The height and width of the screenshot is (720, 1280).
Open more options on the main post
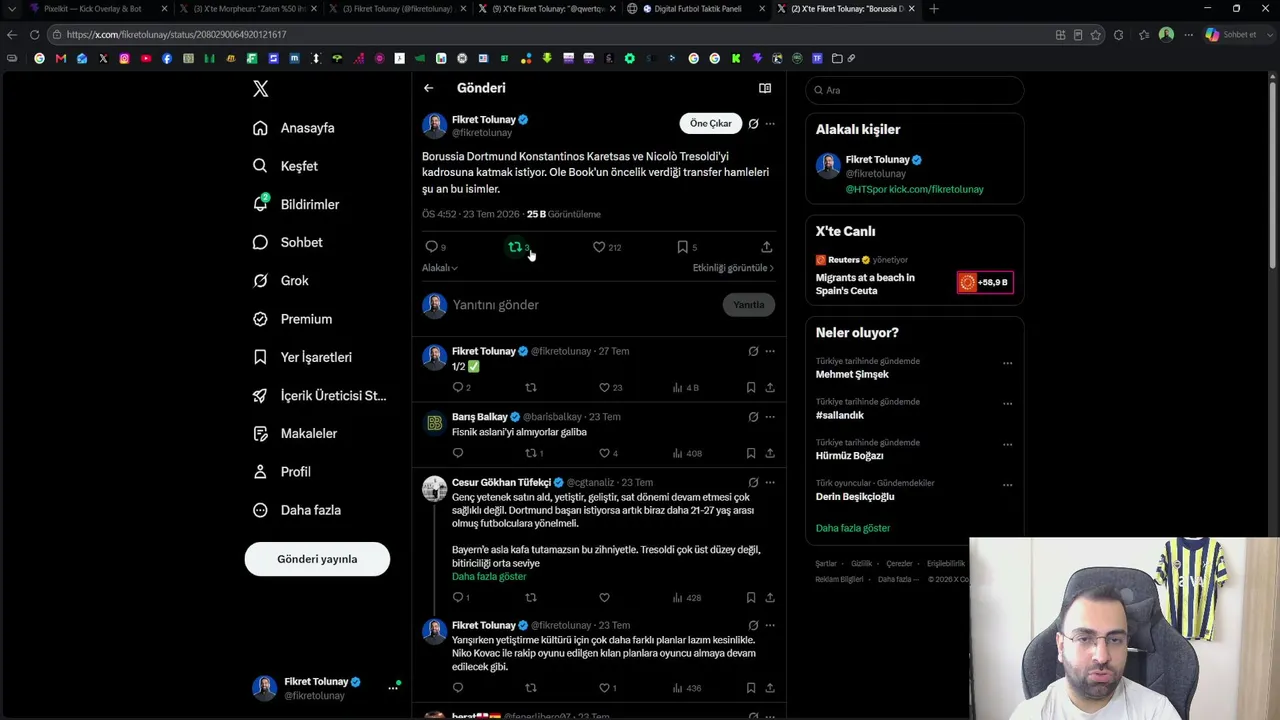[770, 124]
